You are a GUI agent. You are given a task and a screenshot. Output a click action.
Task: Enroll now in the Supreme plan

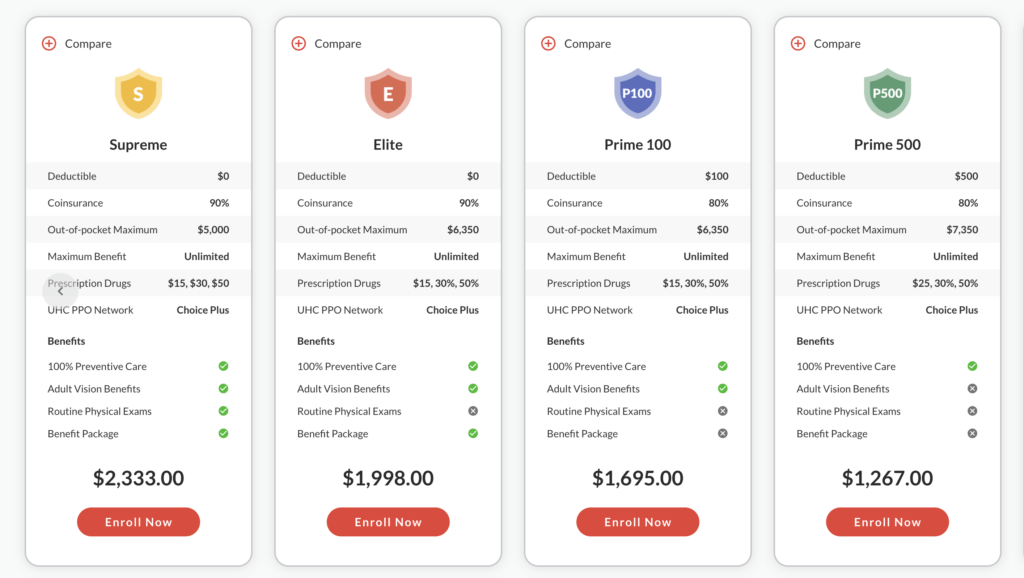point(138,522)
